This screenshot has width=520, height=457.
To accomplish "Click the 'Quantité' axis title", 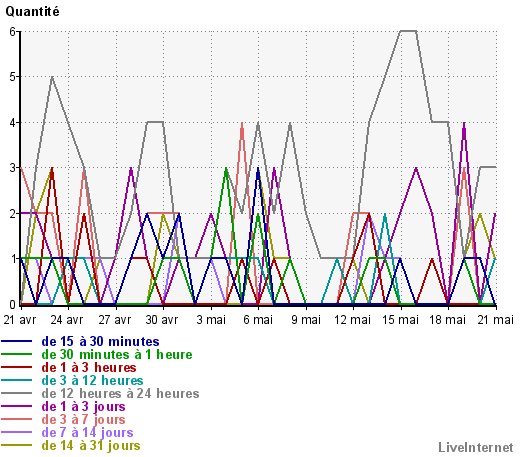I will click(x=32, y=12).
